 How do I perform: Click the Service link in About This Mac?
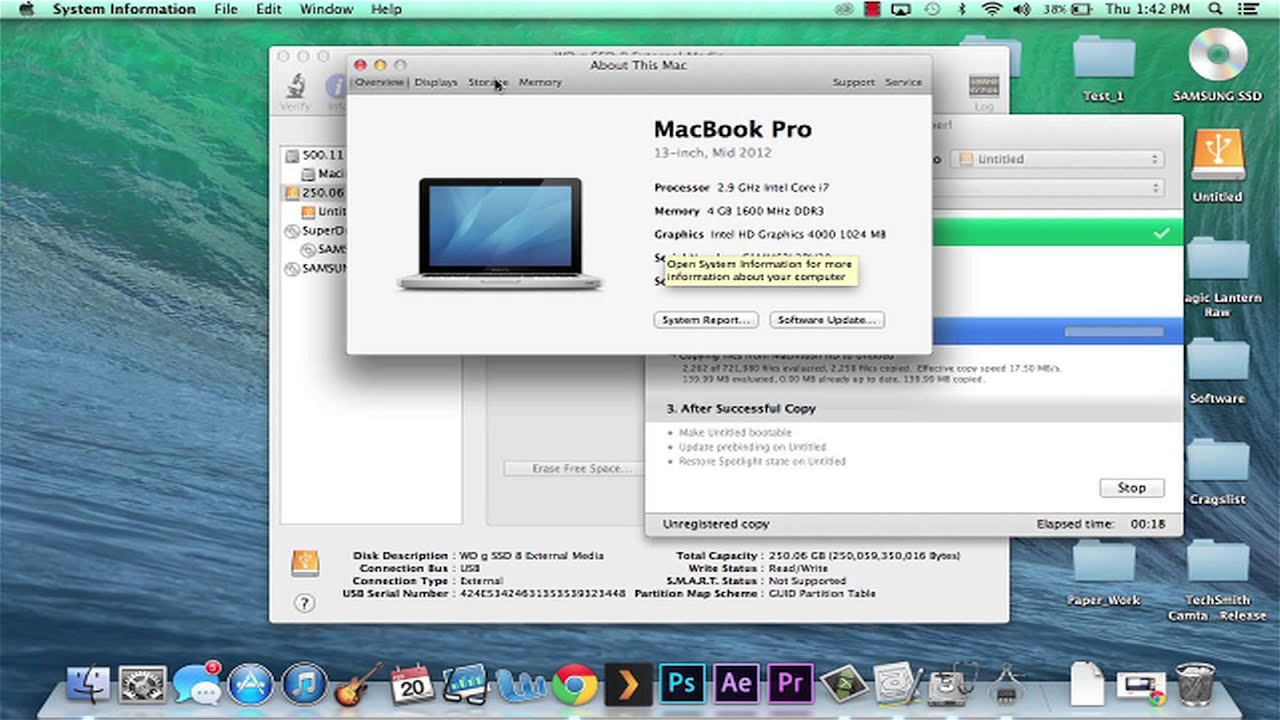903,82
